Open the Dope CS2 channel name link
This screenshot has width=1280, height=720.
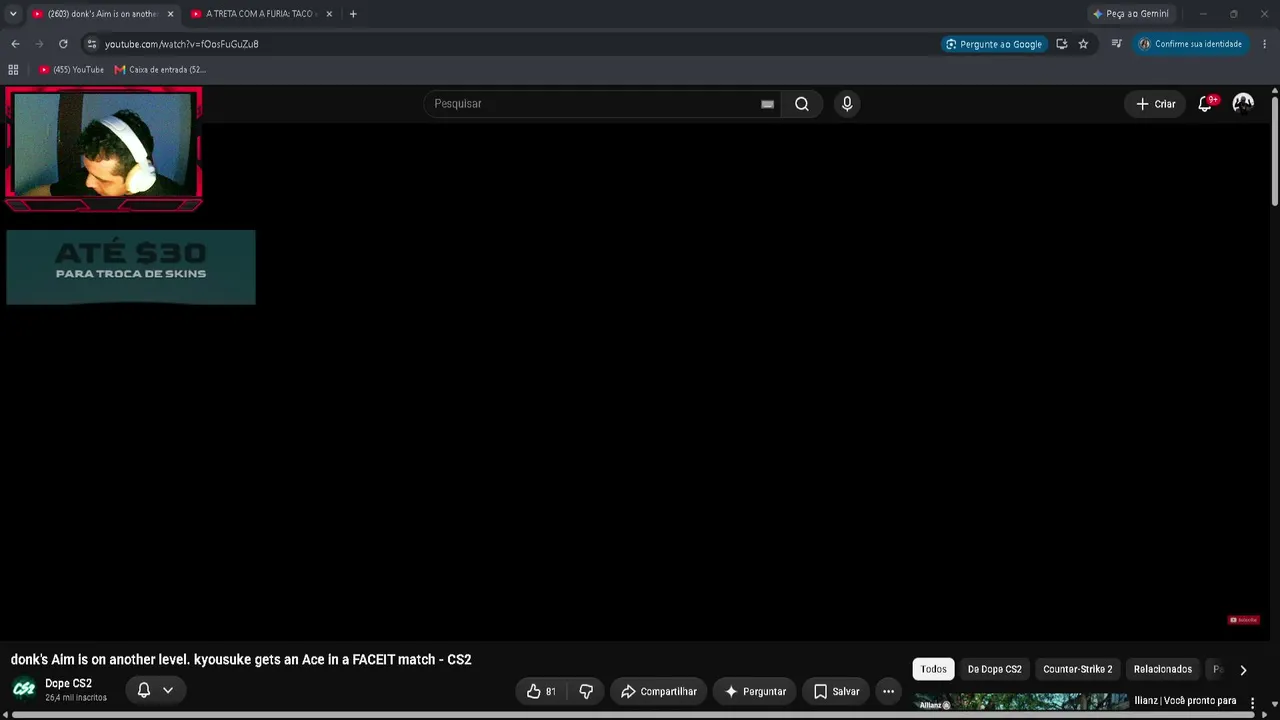click(68, 683)
